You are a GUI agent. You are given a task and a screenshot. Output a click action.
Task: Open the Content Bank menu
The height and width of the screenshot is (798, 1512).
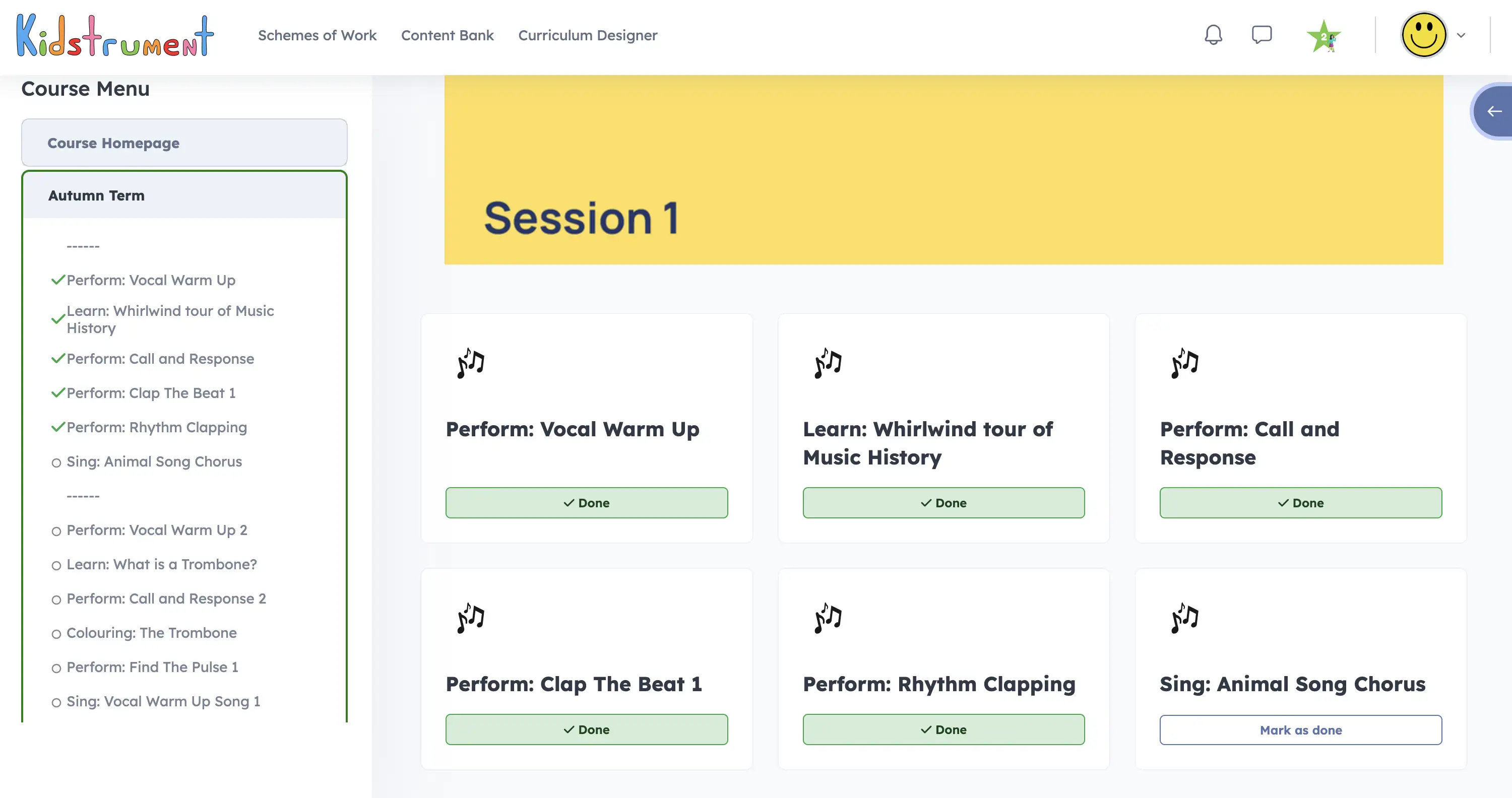pyautogui.click(x=447, y=35)
